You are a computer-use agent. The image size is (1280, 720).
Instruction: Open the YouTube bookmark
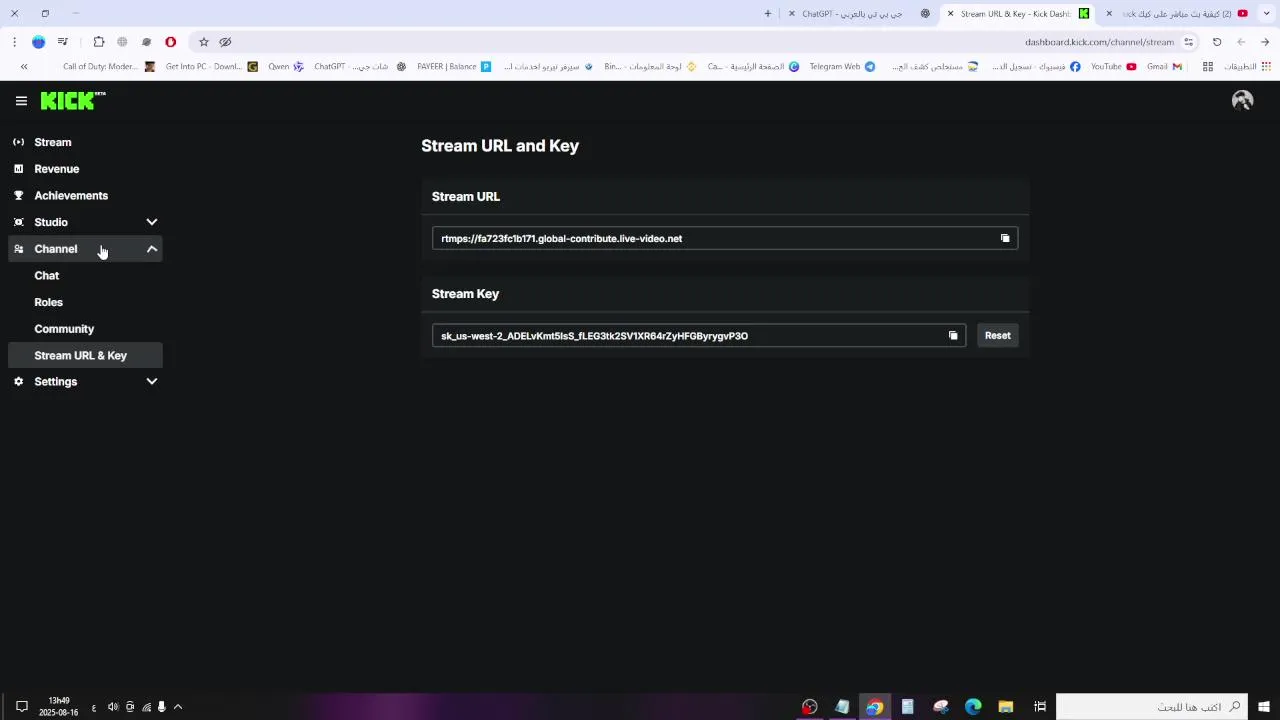click(1113, 67)
